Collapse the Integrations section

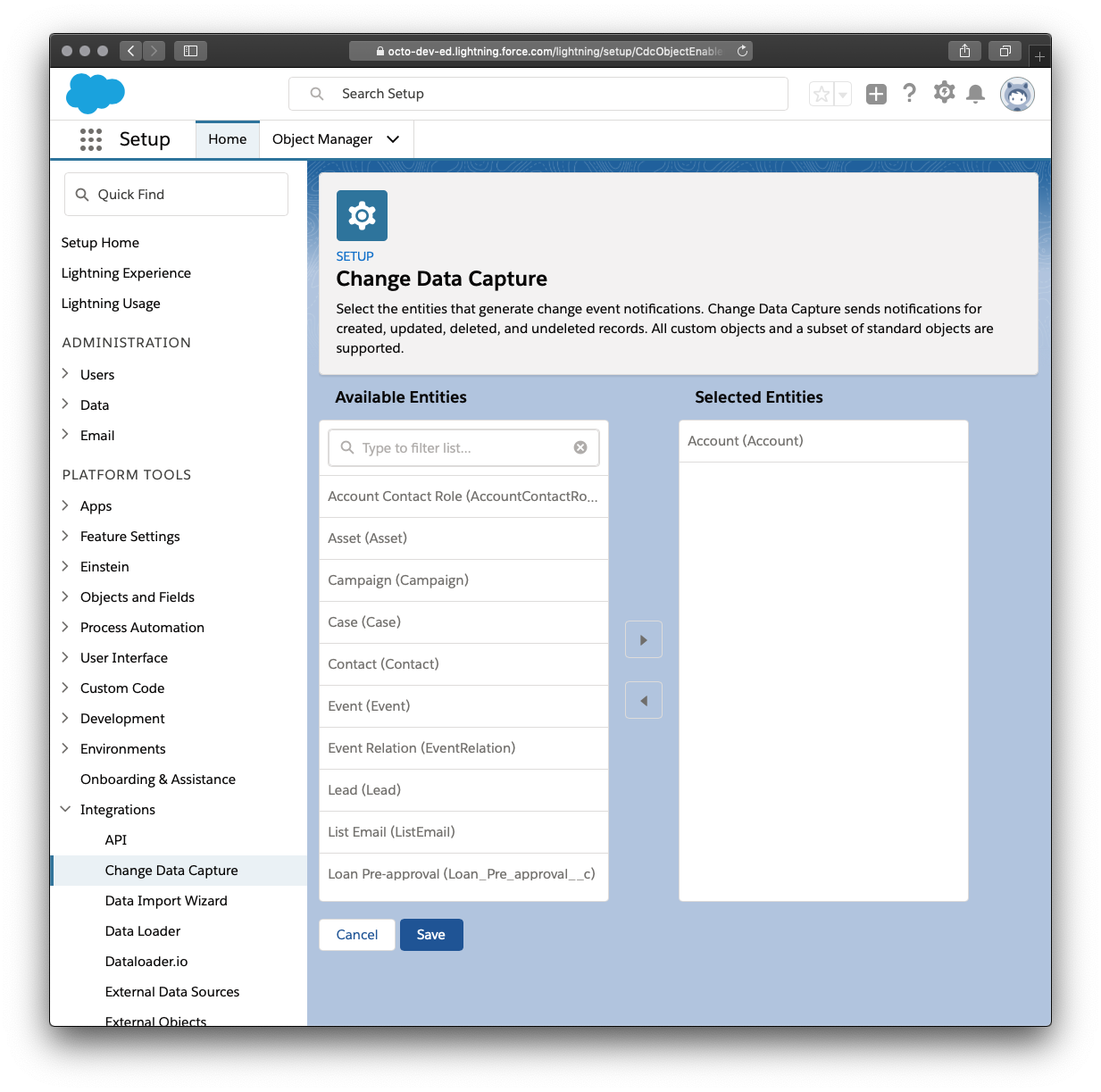coord(65,809)
